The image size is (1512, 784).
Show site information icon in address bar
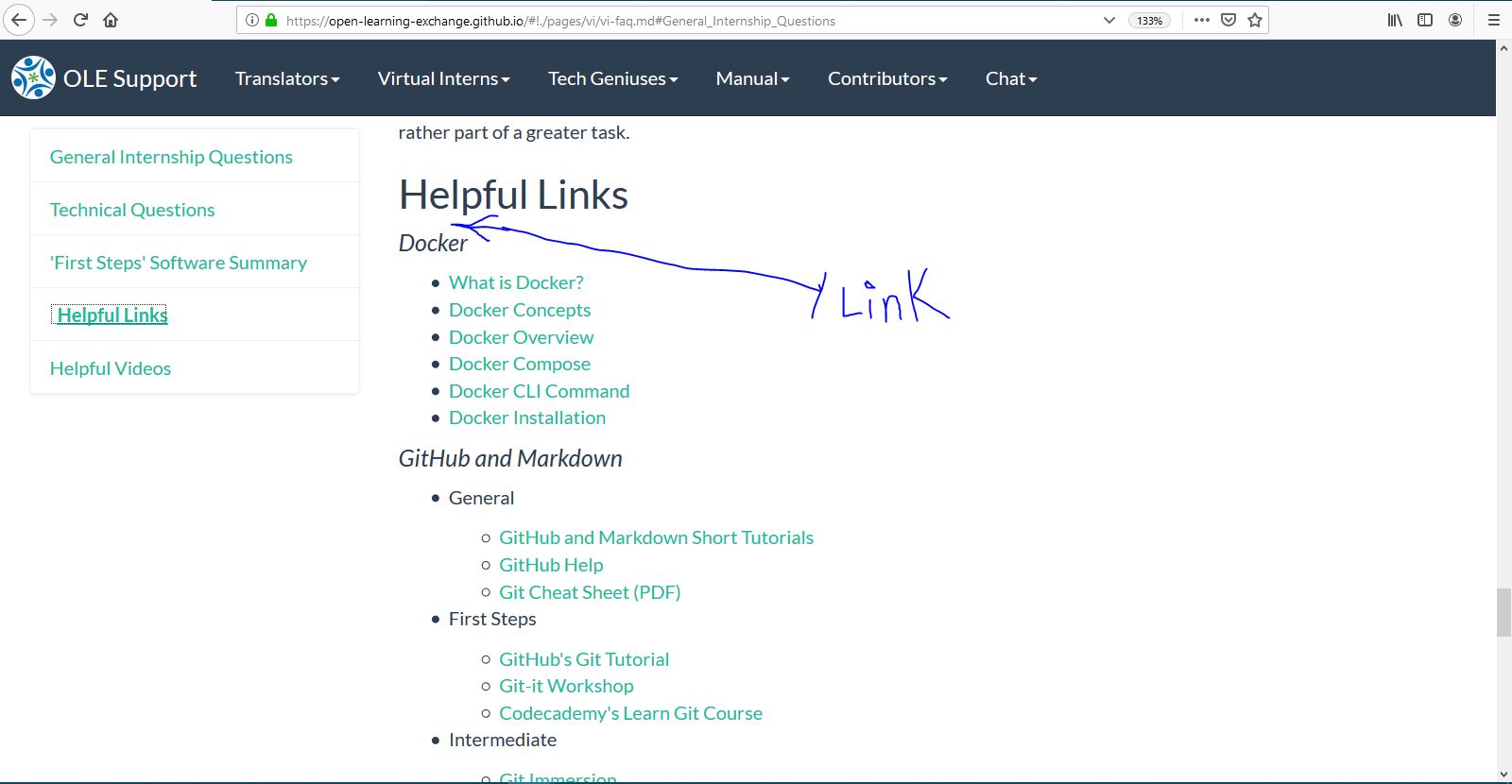tap(252, 20)
